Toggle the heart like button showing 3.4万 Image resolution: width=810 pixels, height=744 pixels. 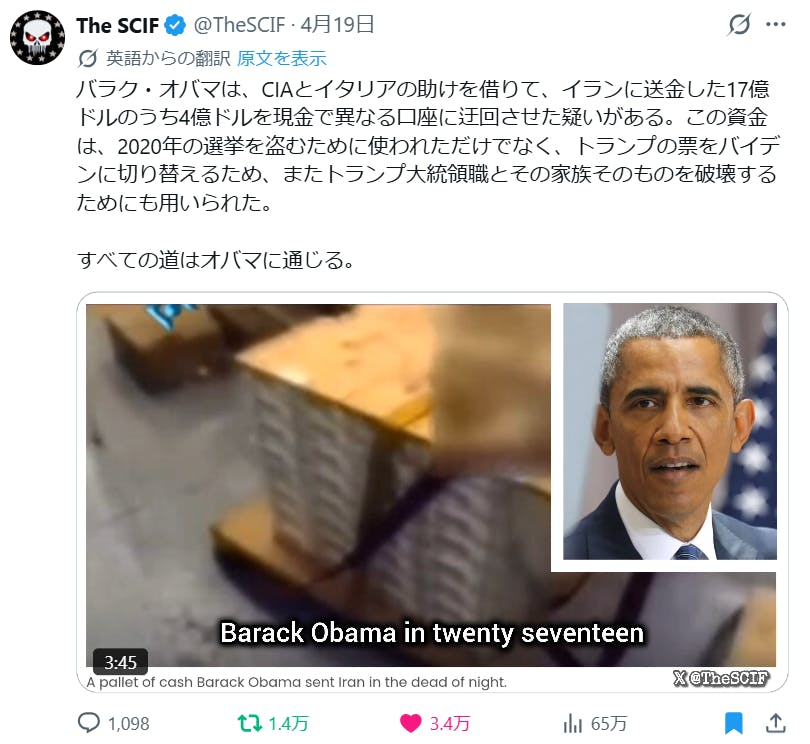[411, 723]
